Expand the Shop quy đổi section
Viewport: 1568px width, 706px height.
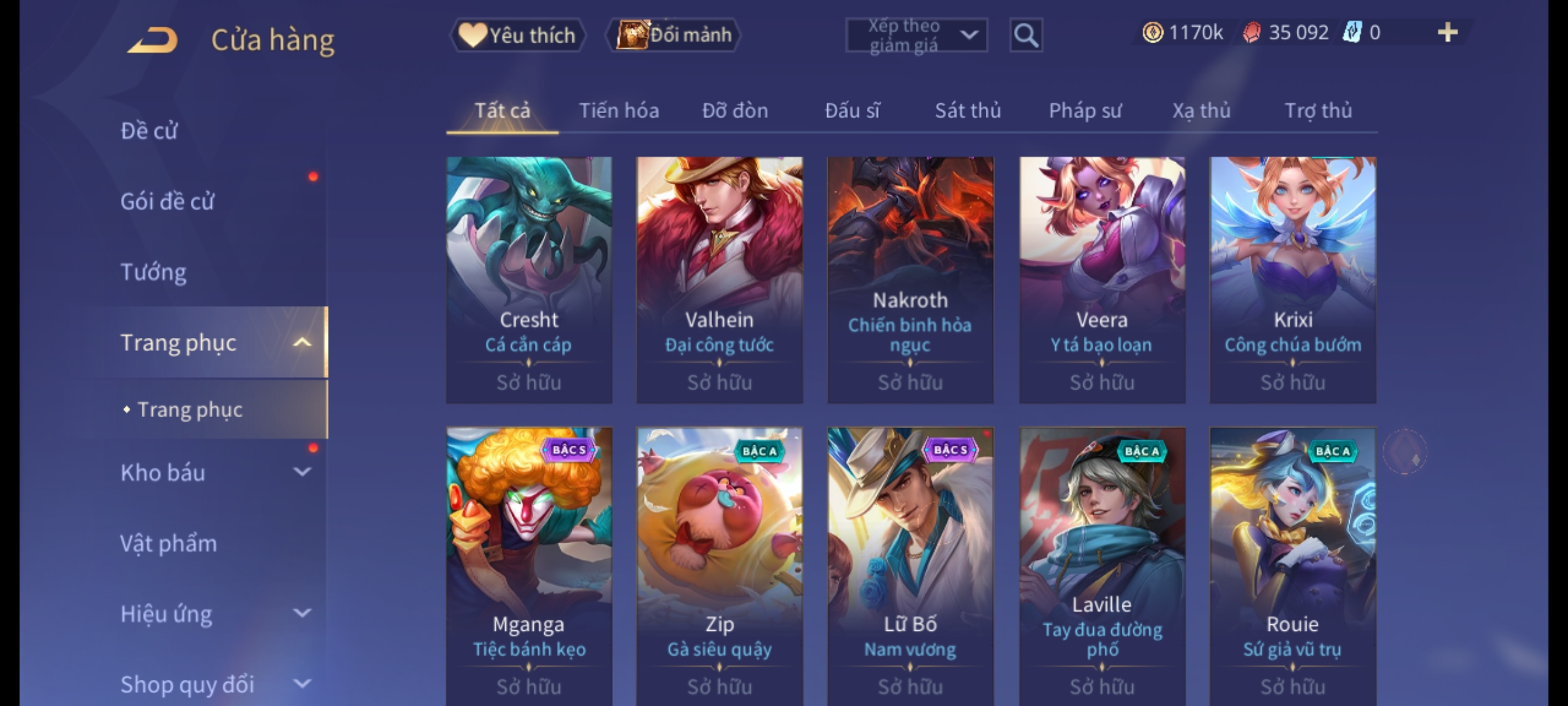point(302,684)
